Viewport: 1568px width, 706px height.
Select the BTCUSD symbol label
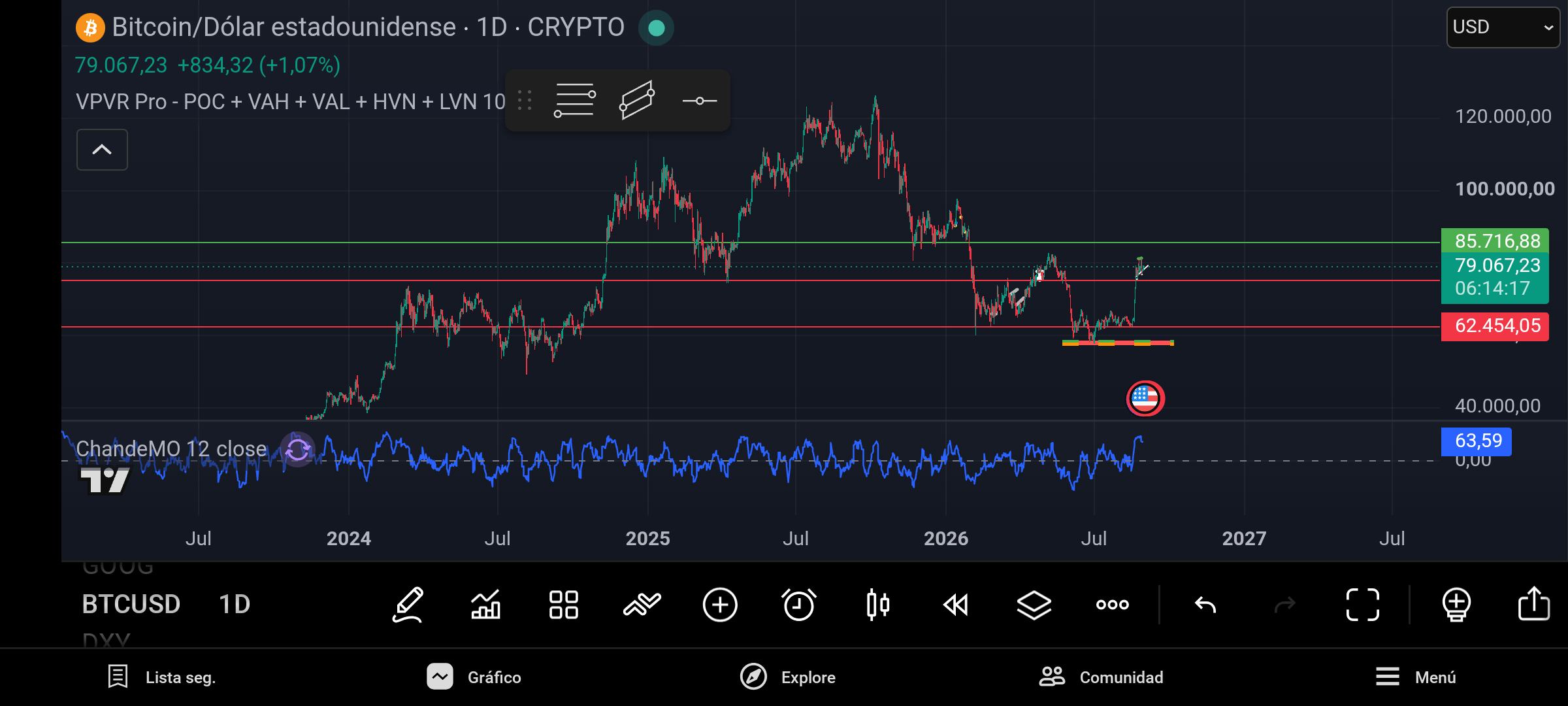pyautogui.click(x=131, y=605)
